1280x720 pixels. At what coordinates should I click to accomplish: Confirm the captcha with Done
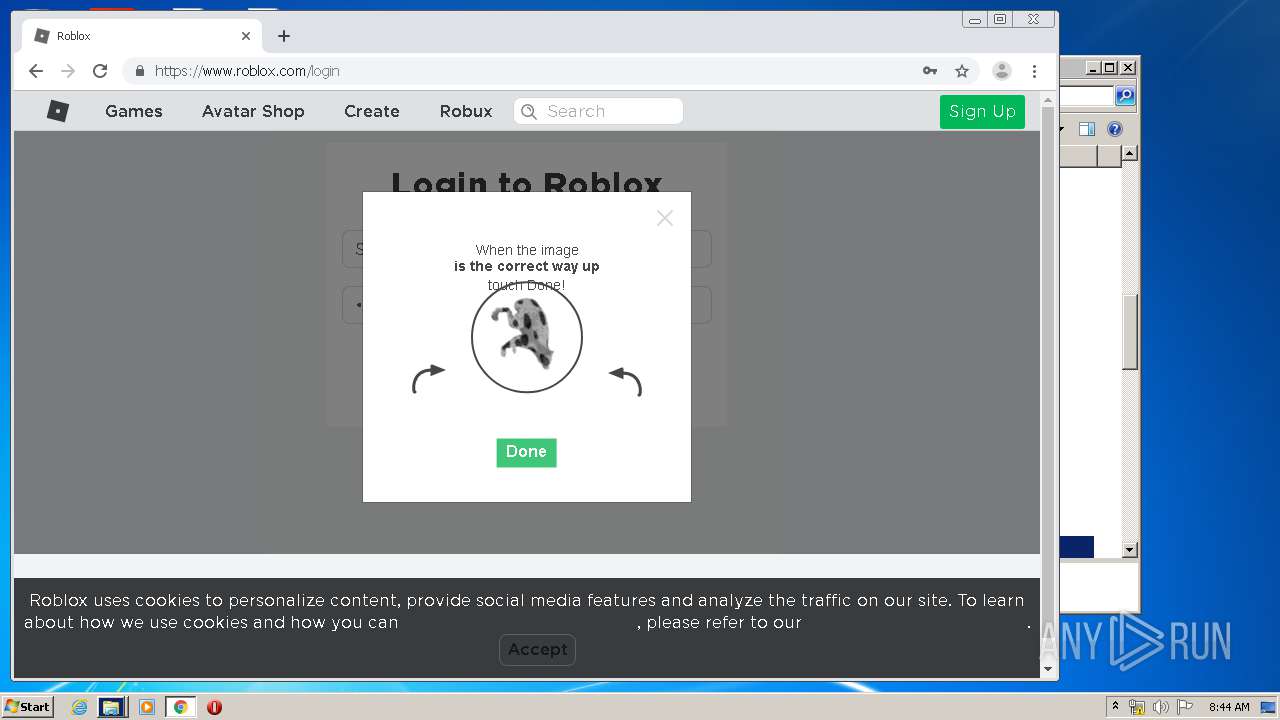[x=526, y=452]
